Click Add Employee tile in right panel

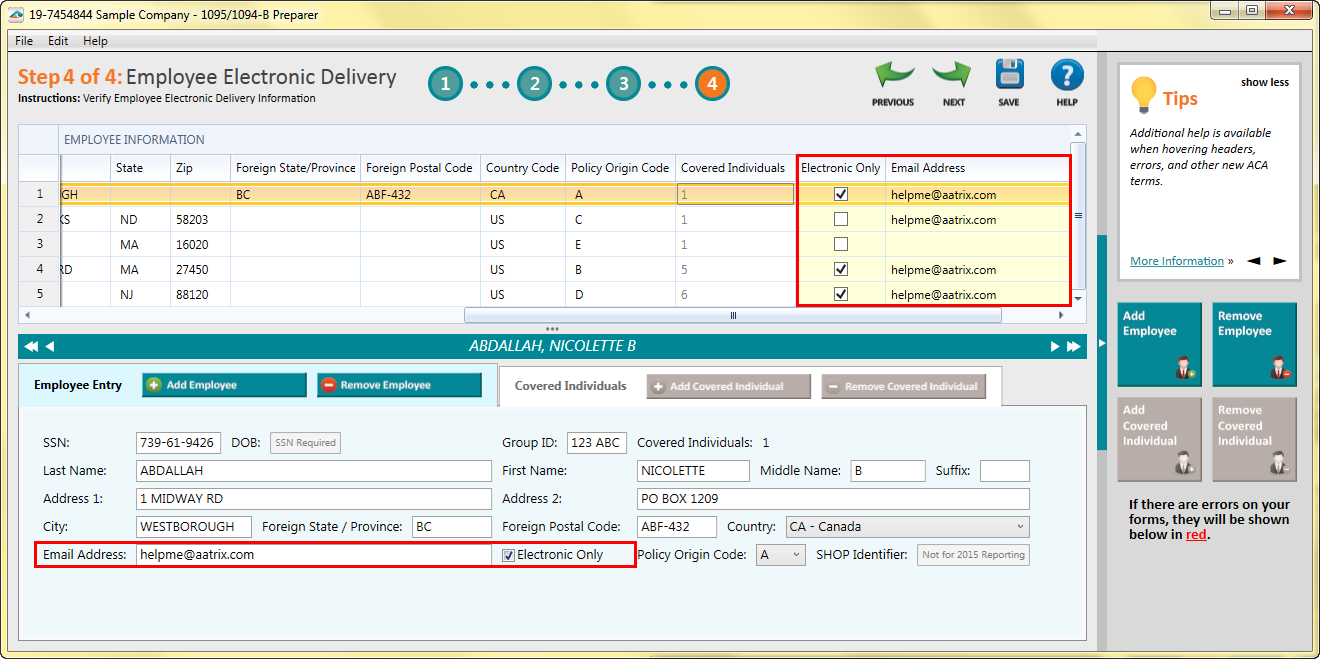click(1158, 345)
